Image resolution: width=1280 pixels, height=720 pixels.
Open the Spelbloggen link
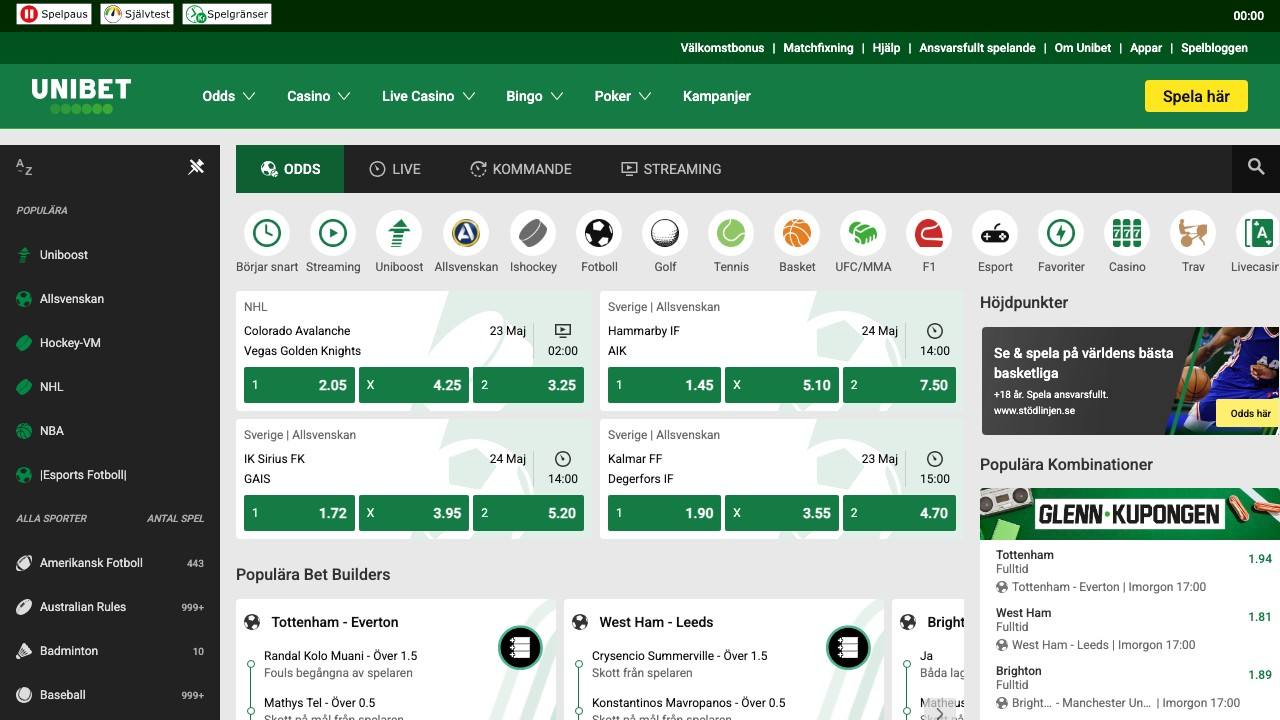[x=1214, y=48]
